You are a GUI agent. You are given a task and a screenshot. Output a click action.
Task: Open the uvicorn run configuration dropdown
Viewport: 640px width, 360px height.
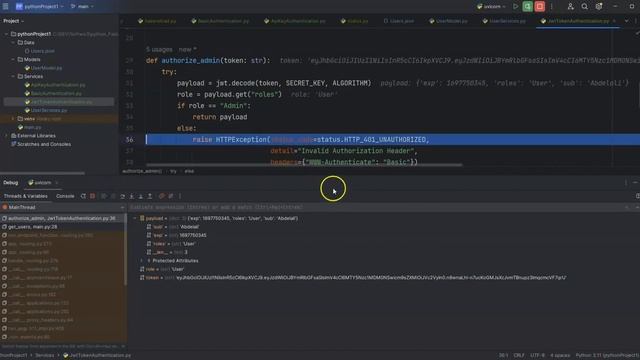point(491,7)
